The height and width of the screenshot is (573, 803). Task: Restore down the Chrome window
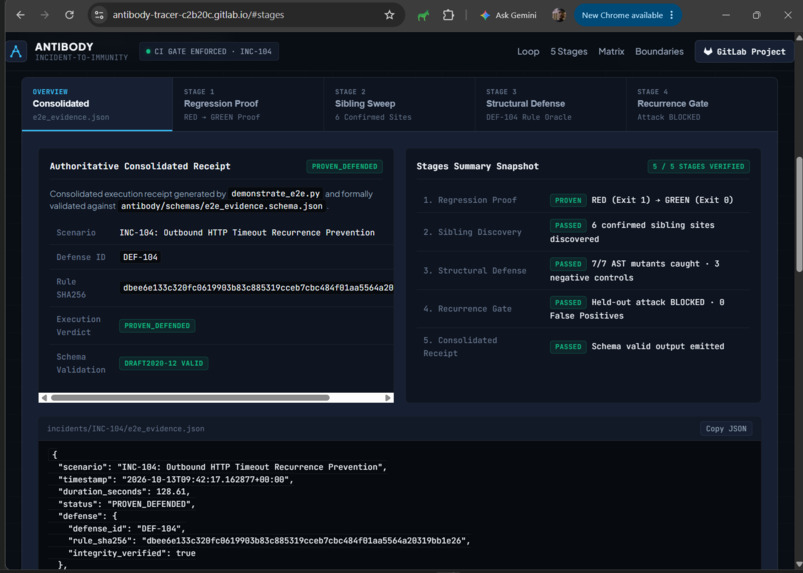(x=756, y=15)
